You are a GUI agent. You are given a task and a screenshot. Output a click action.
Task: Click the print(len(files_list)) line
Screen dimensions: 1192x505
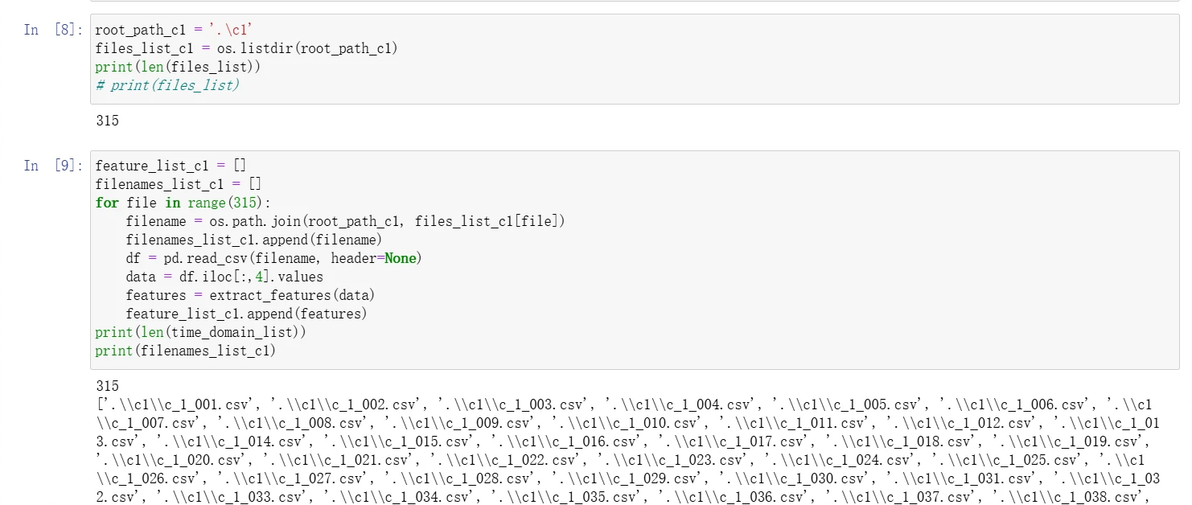click(178, 68)
